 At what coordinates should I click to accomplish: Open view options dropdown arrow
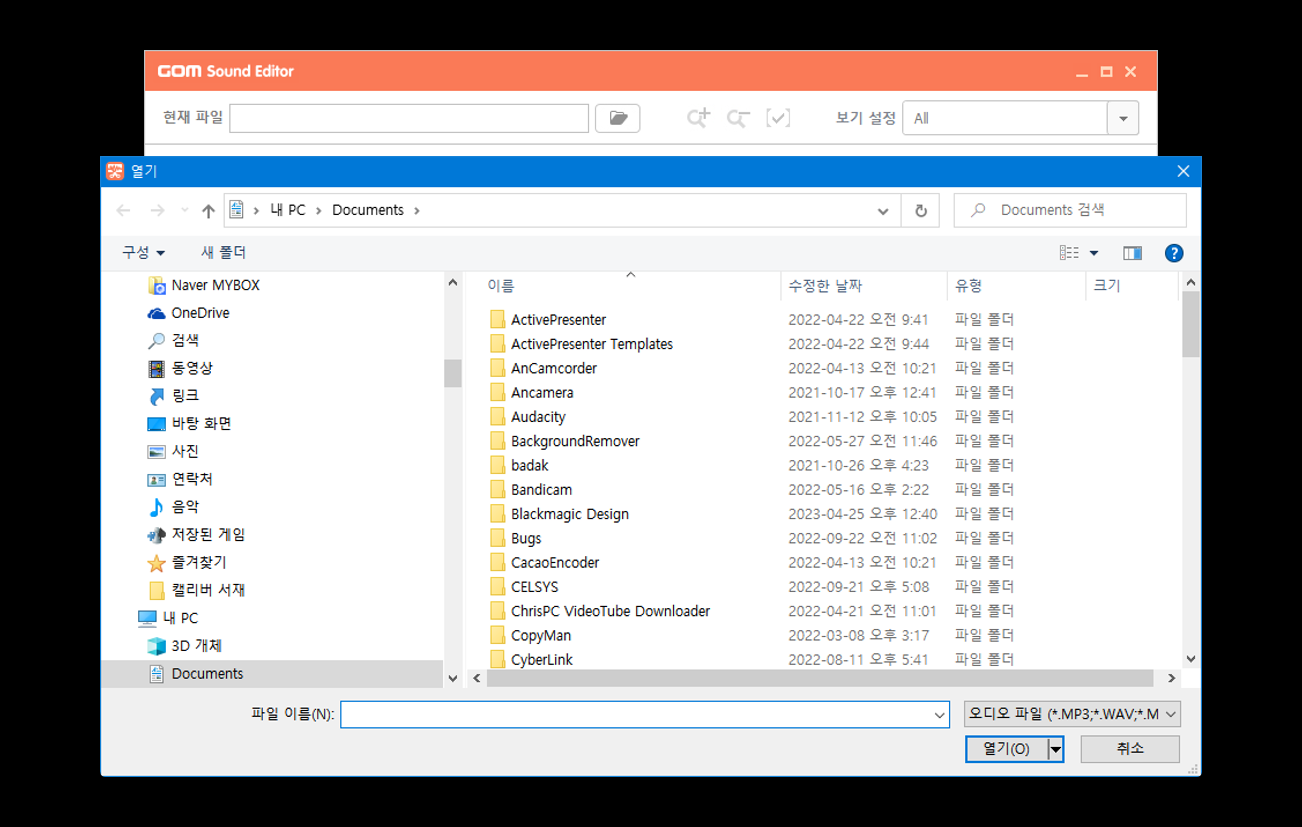point(1093,253)
